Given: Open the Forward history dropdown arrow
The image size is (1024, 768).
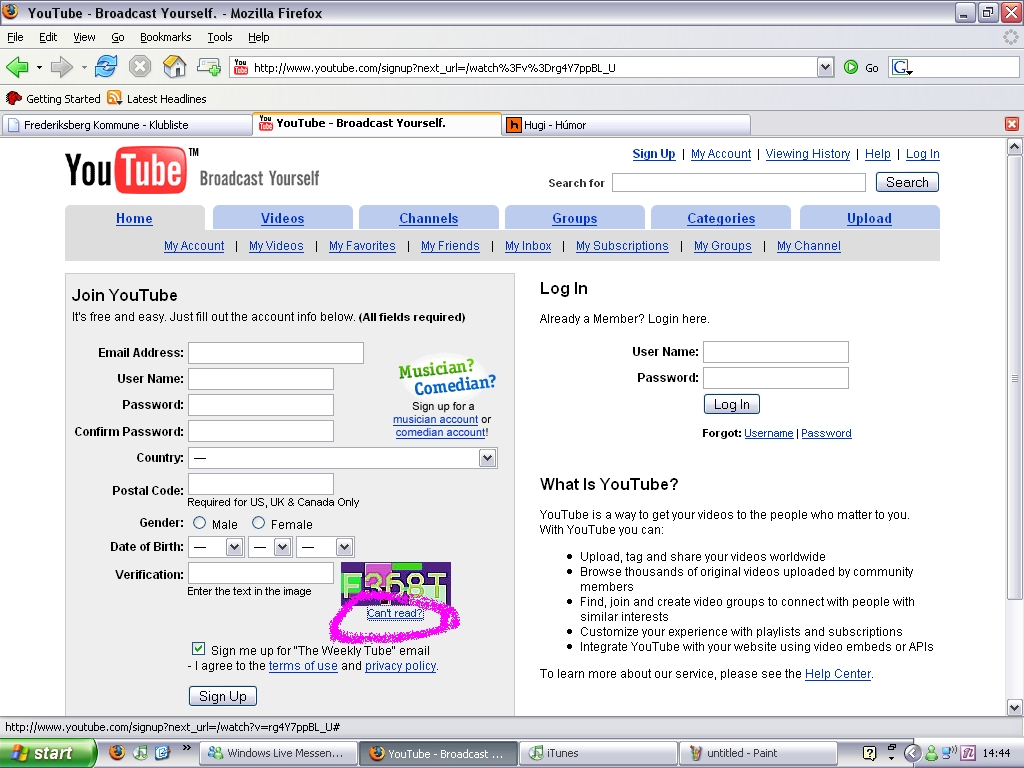Looking at the screenshot, I should click(84, 67).
